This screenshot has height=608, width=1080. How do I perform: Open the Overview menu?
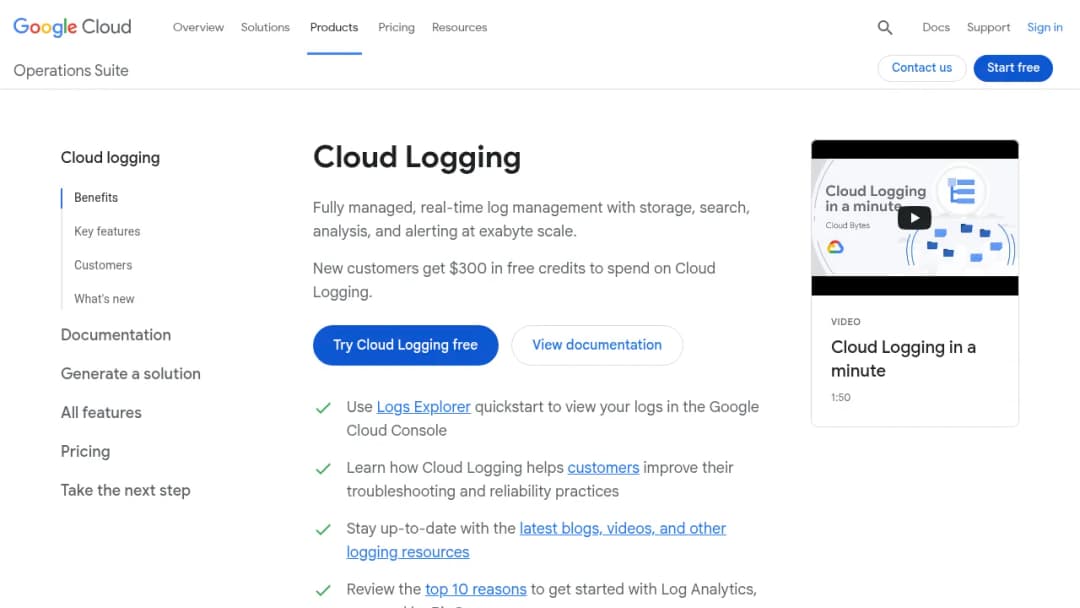click(x=198, y=28)
